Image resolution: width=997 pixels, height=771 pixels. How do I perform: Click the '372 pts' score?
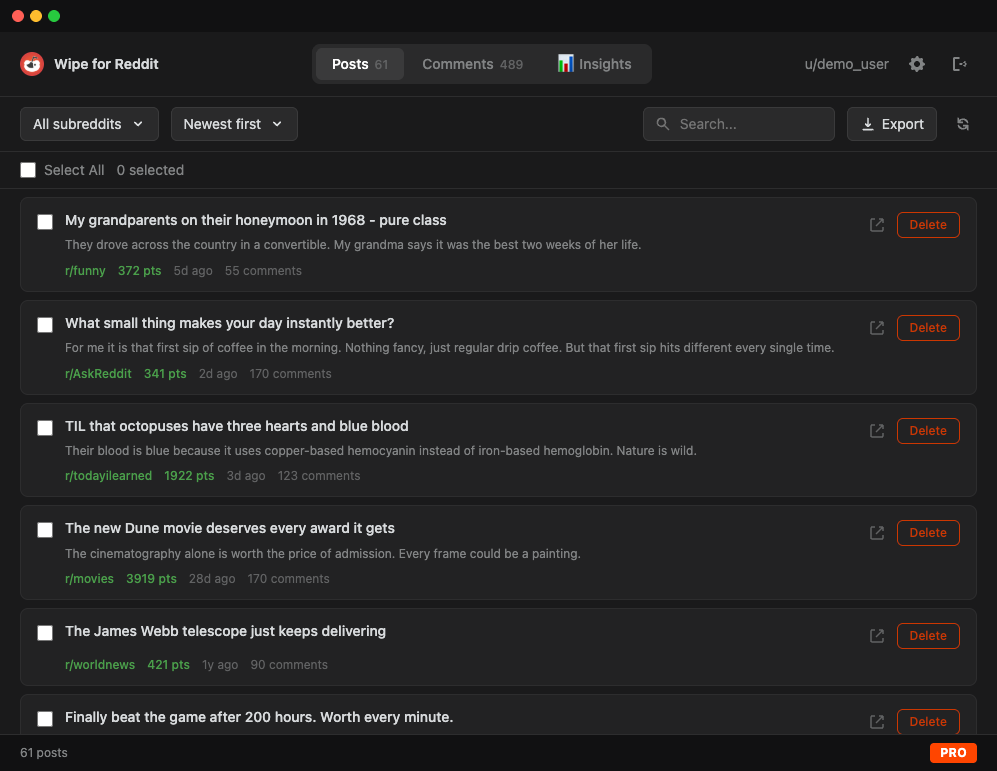tap(139, 271)
